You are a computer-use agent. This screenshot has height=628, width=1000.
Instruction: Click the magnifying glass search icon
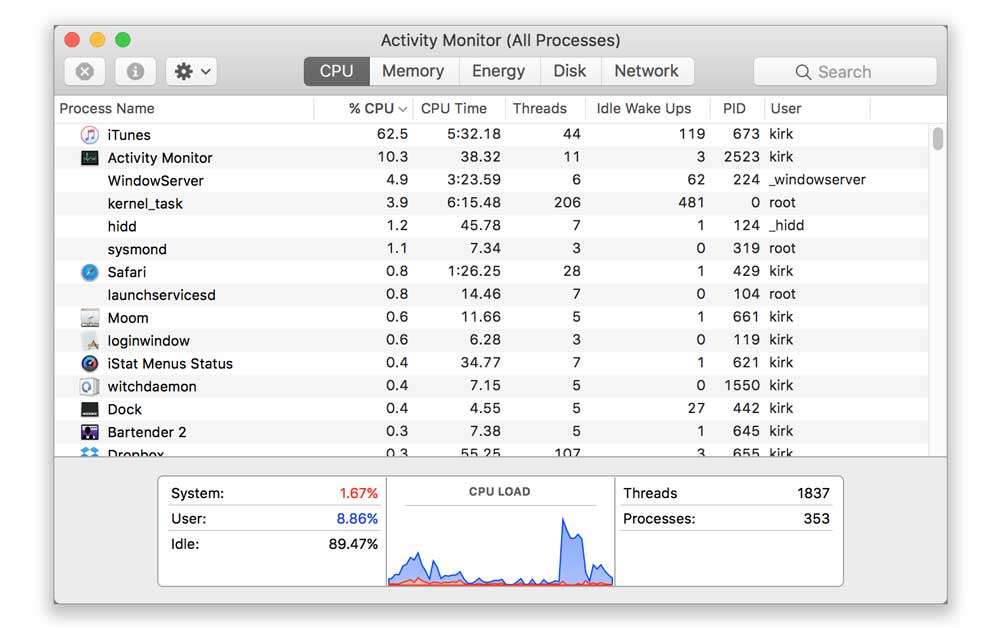[803, 72]
